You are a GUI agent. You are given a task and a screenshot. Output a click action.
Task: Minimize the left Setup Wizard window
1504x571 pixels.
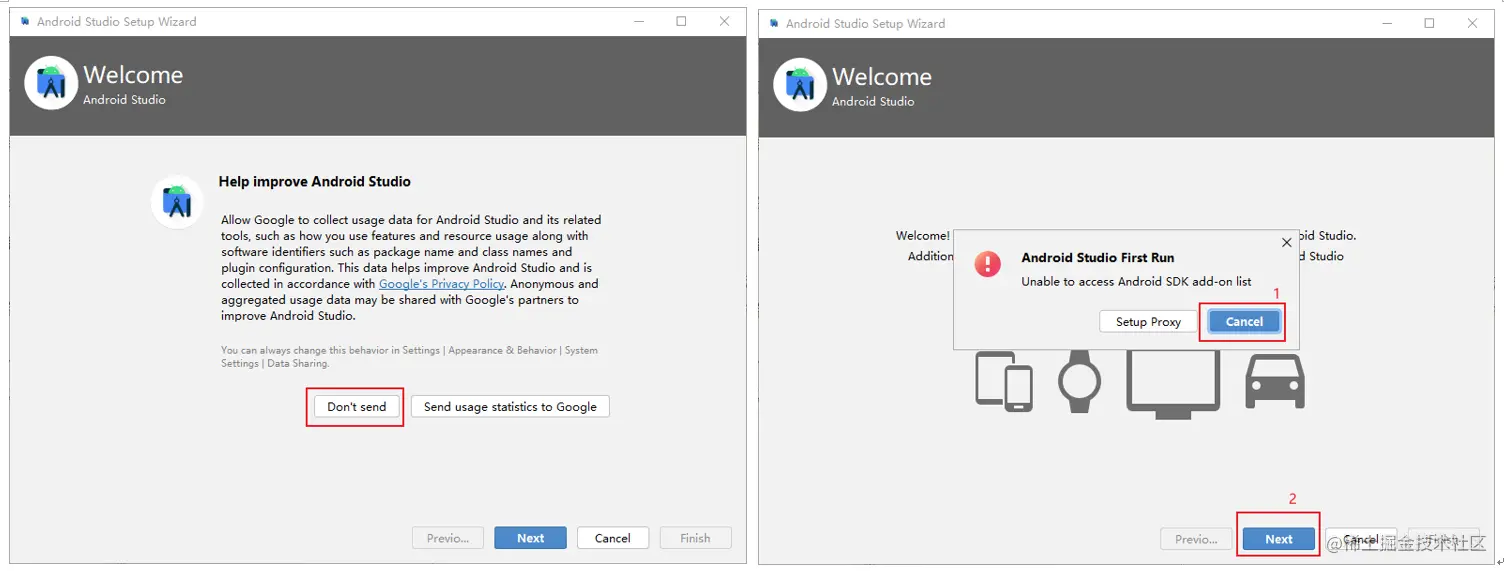(637, 21)
